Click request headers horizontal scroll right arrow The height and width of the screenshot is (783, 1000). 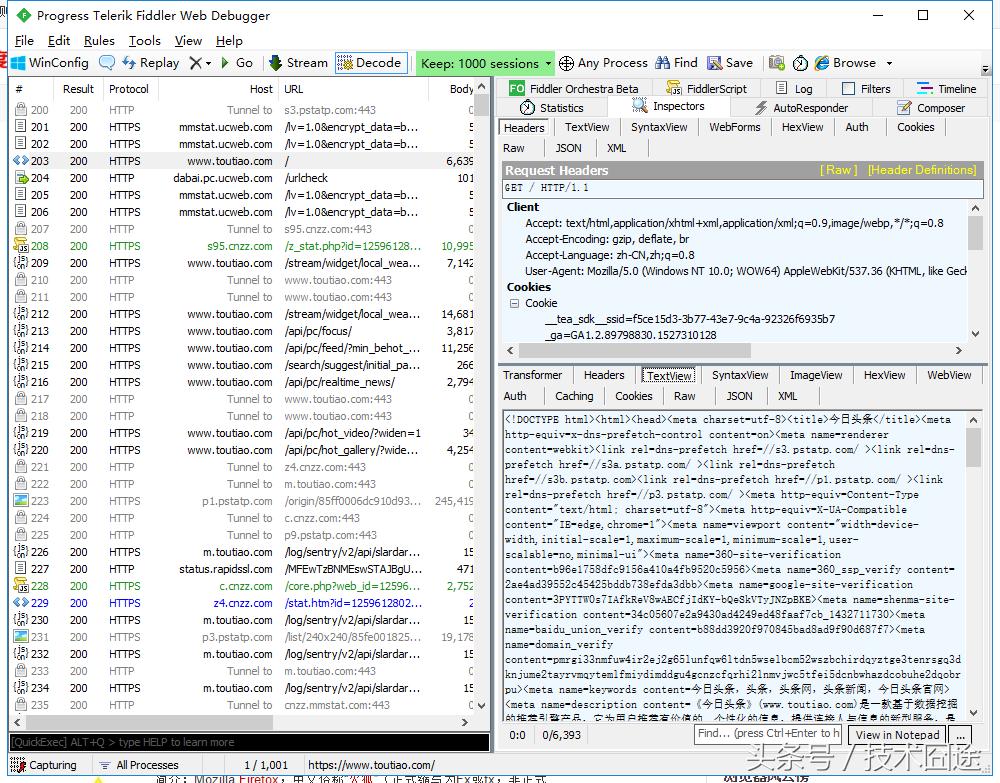pos(959,351)
